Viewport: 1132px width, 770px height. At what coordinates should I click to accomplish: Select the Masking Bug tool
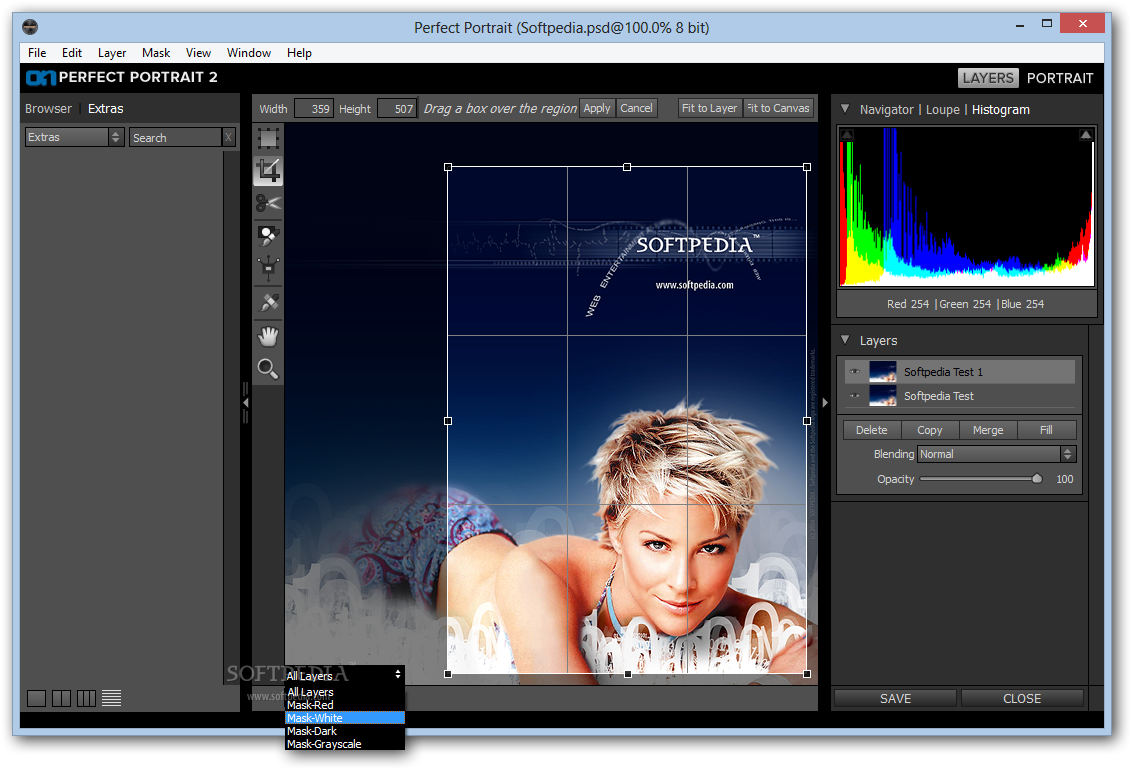tap(268, 268)
